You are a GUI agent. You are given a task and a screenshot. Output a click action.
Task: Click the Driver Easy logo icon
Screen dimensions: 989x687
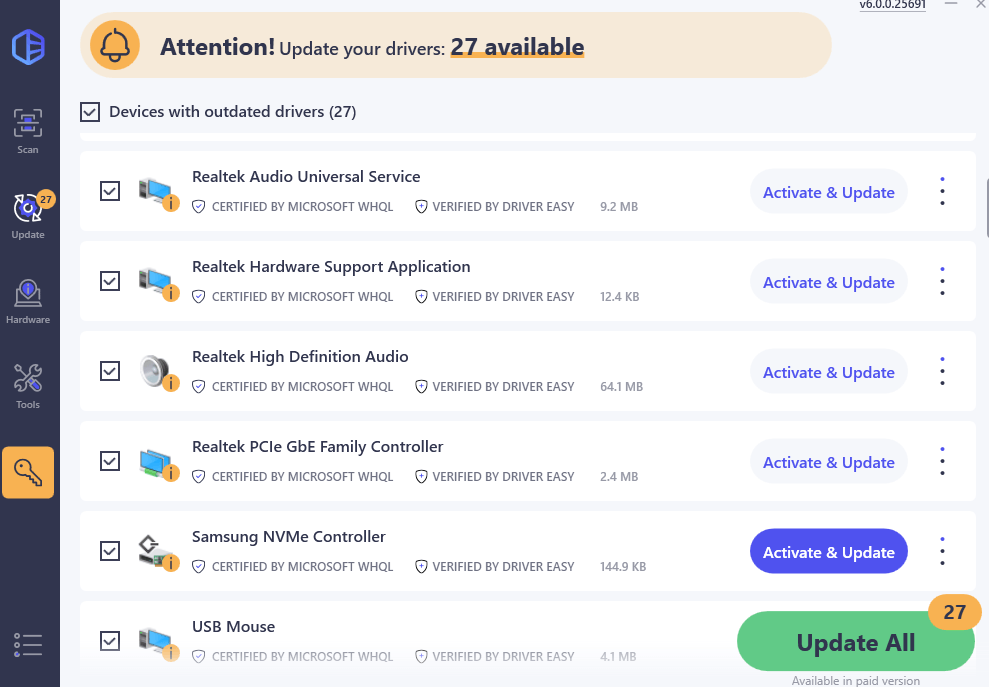(x=28, y=47)
